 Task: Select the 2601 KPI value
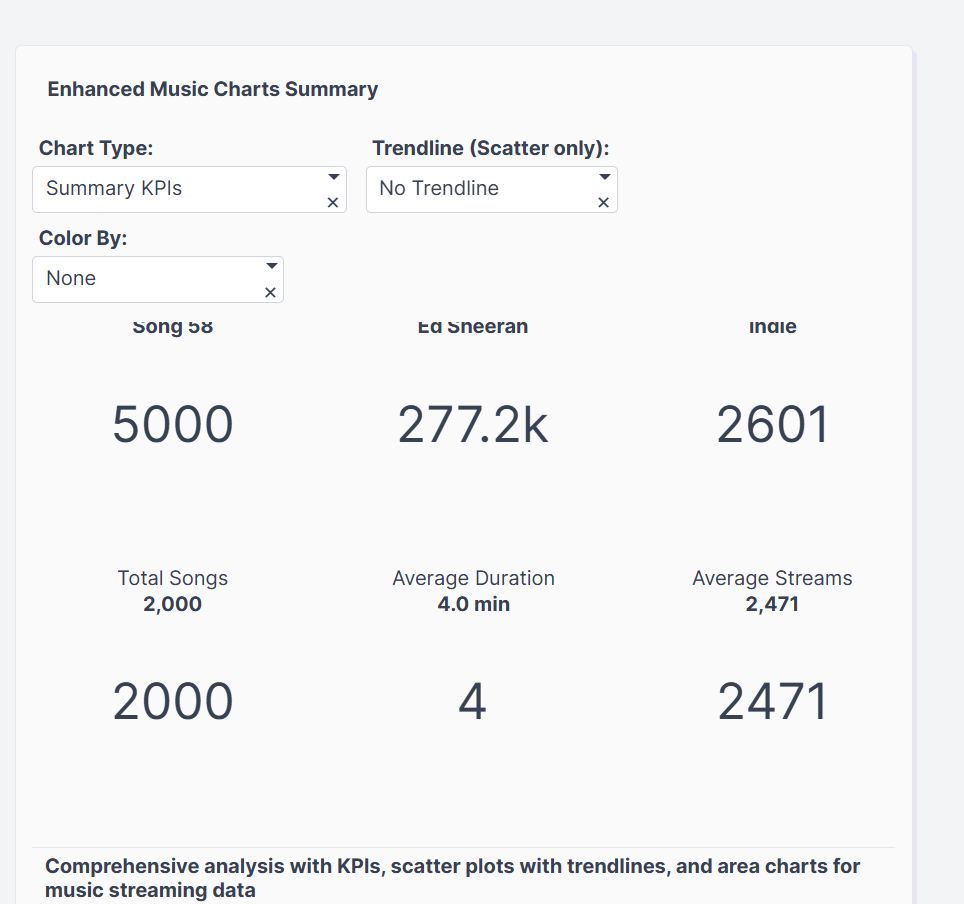click(x=773, y=425)
